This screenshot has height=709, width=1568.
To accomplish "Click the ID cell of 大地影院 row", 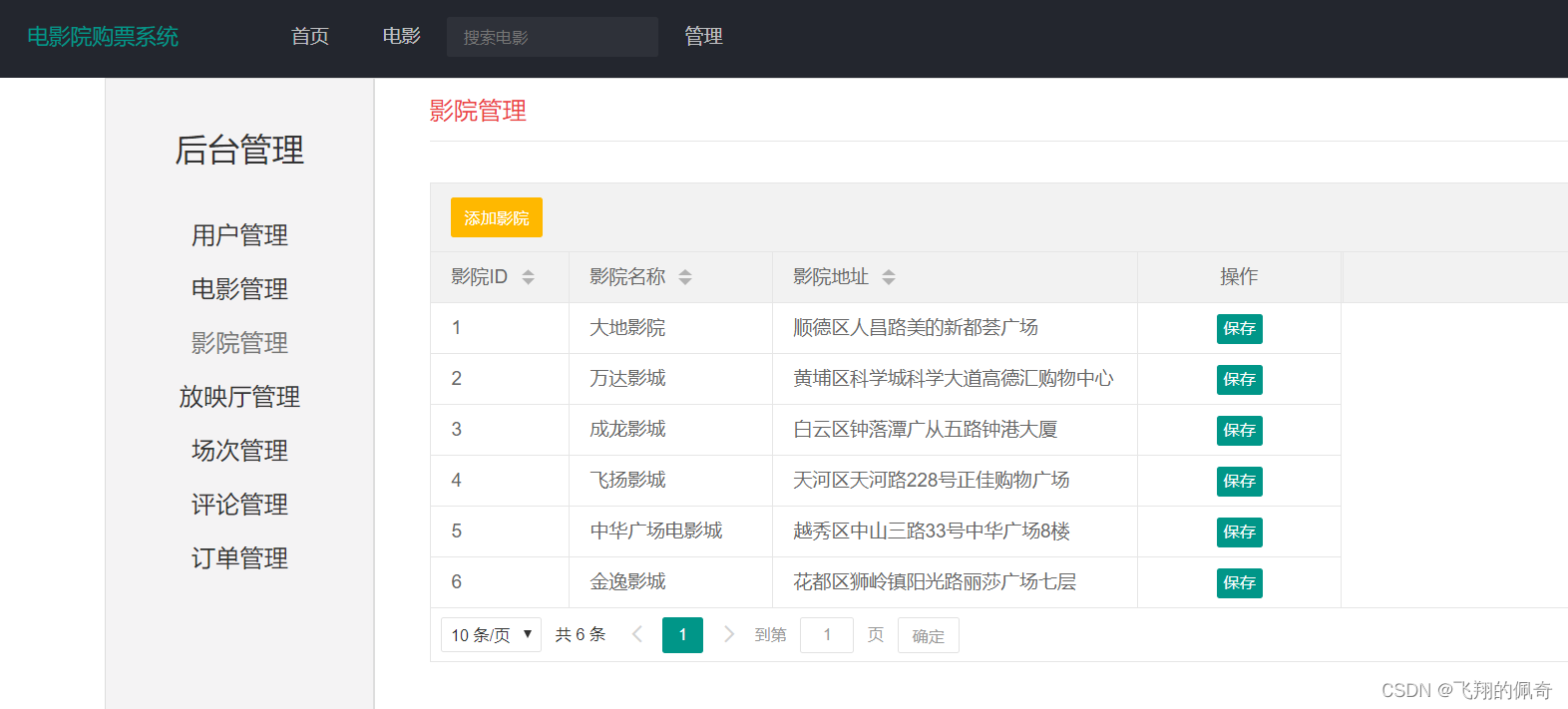I will tap(500, 328).
